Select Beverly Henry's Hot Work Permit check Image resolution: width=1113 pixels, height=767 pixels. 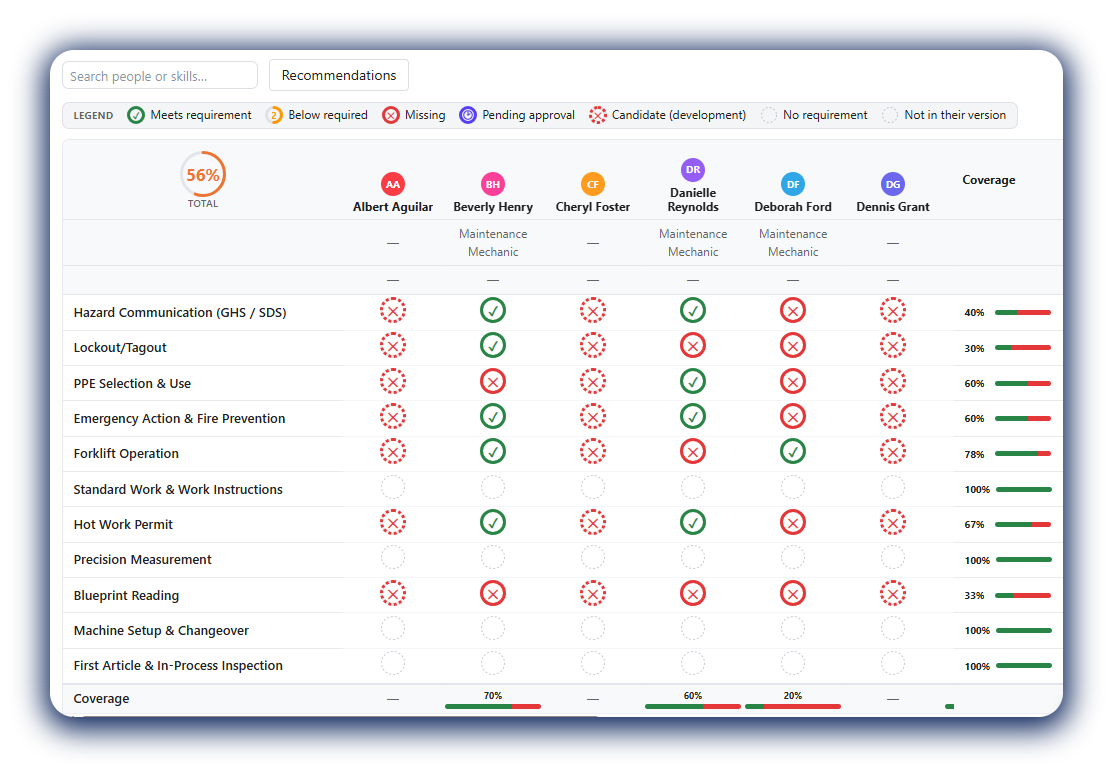click(493, 522)
